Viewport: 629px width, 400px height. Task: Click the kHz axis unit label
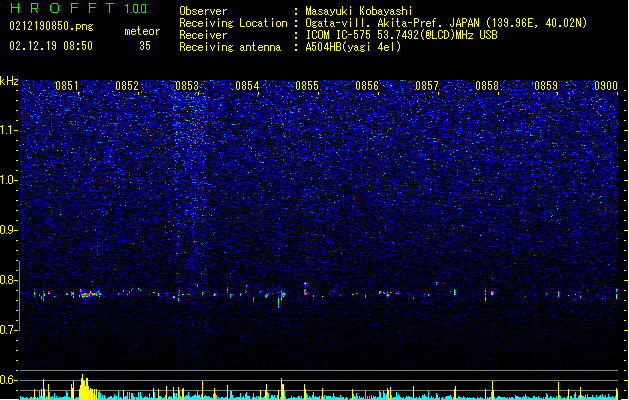[9, 81]
